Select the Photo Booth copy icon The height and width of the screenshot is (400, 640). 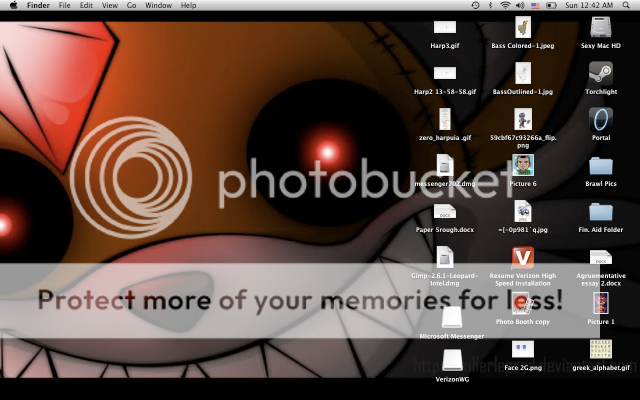coord(523,304)
